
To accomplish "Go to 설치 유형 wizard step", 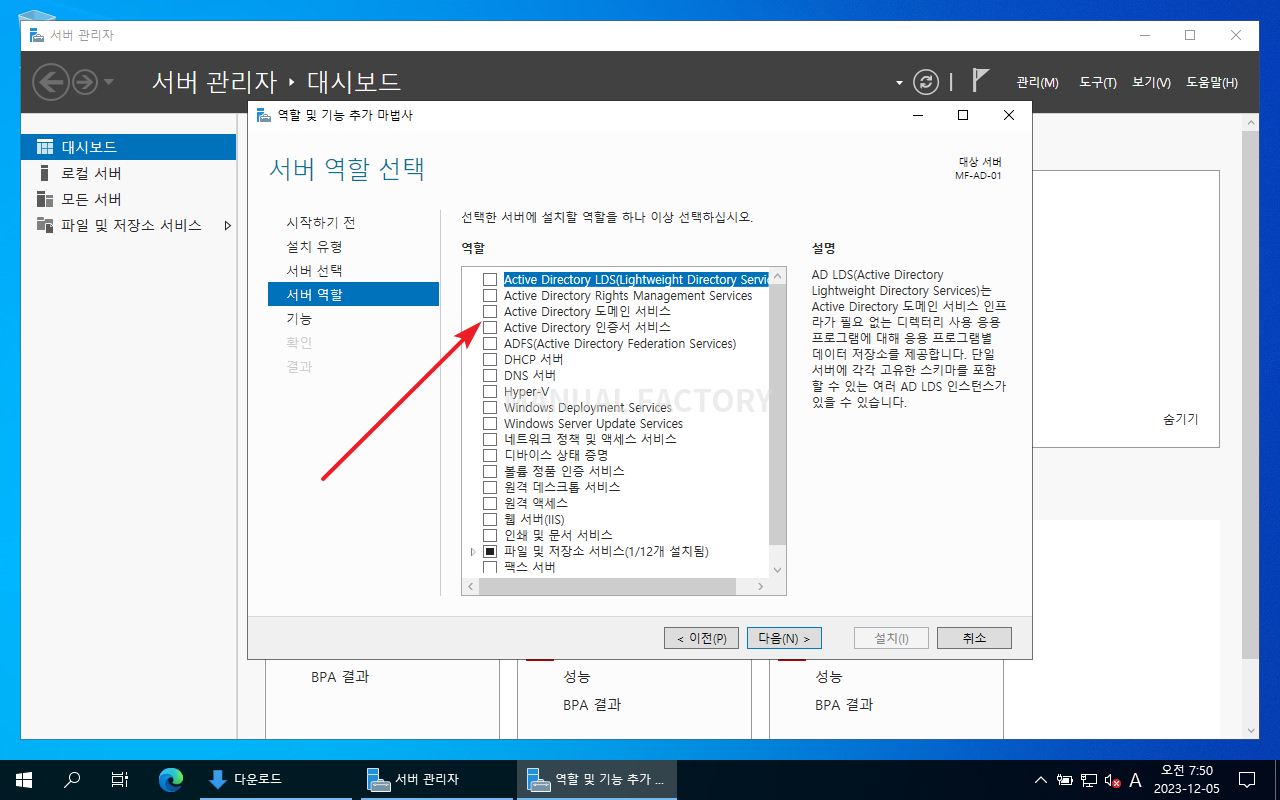I will pos(314,246).
